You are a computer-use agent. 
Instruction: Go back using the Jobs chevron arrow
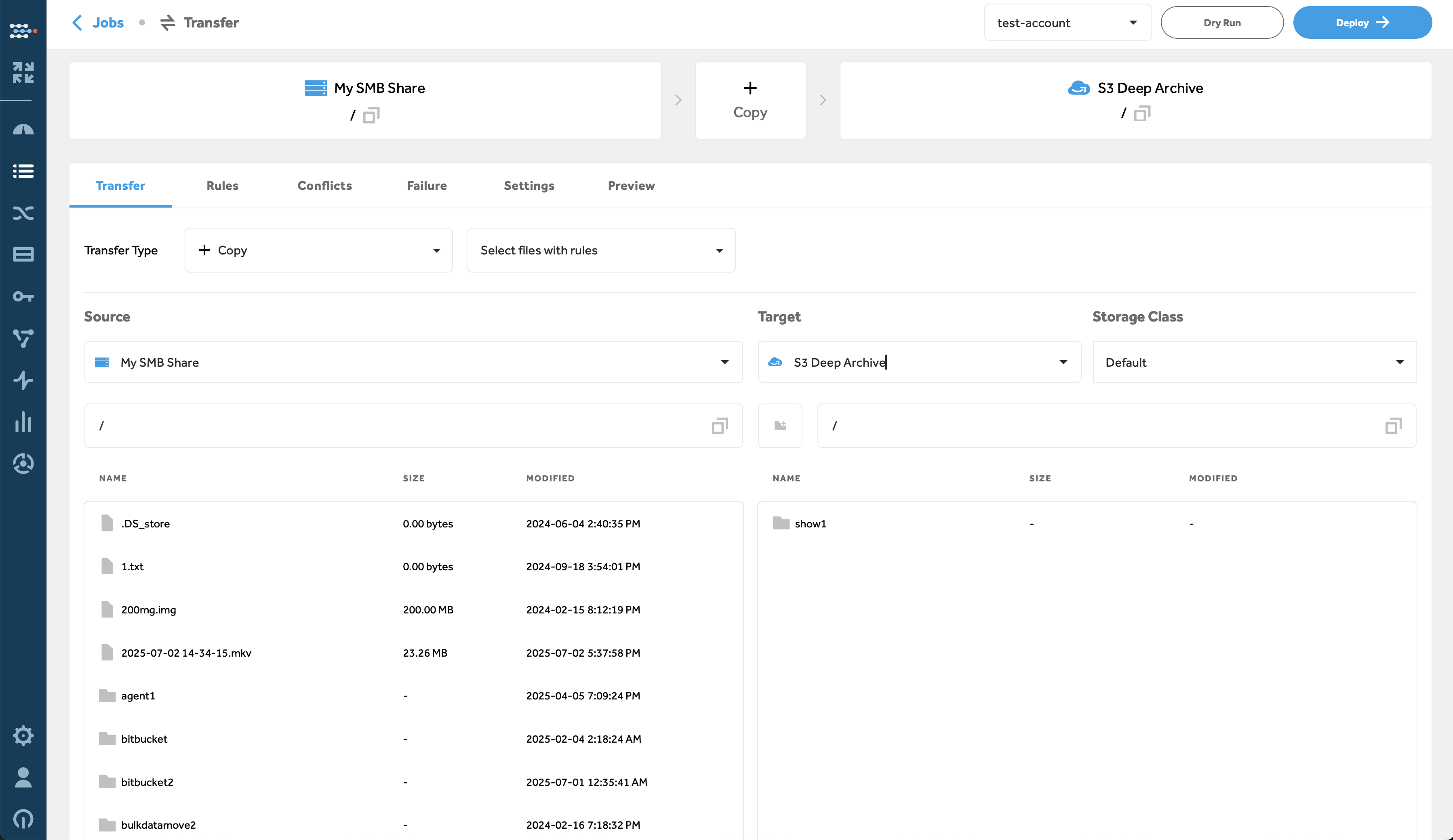point(77,23)
